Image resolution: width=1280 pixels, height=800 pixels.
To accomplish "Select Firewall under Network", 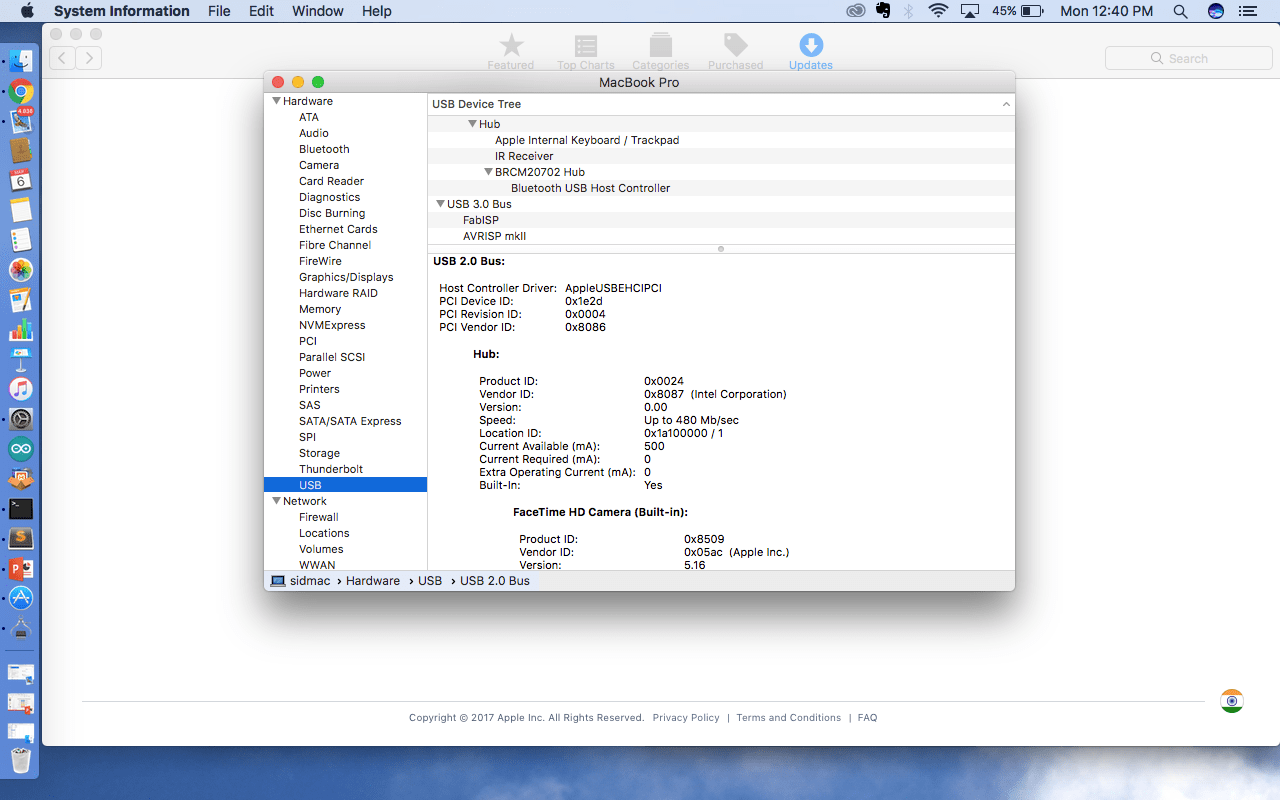I will (x=319, y=517).
